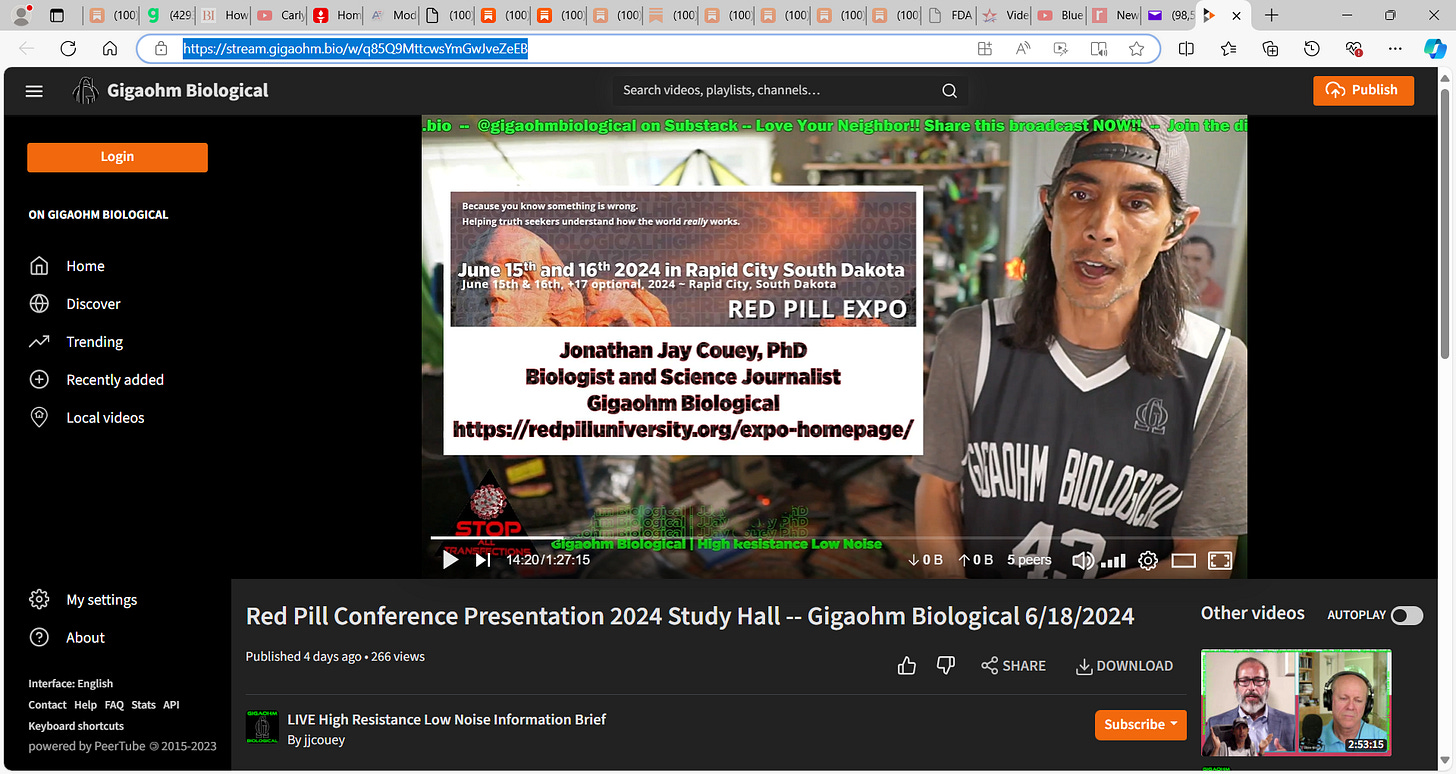Click the FAQ footer link
The height and width of the screenshot is (774, 1456).
tap(114, 705)
